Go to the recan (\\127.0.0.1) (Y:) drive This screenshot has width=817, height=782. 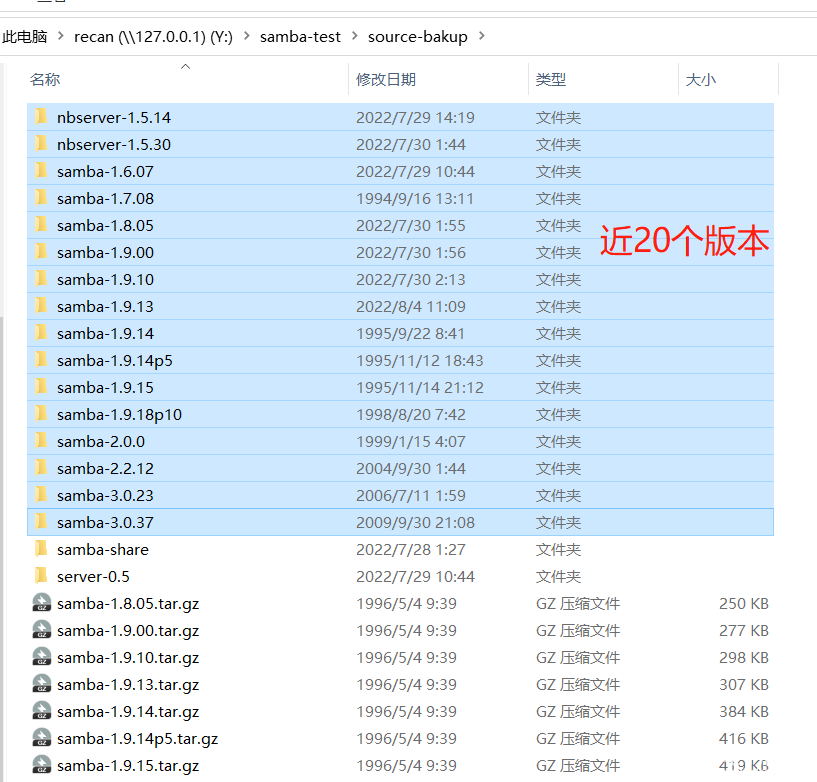[153, 36]
